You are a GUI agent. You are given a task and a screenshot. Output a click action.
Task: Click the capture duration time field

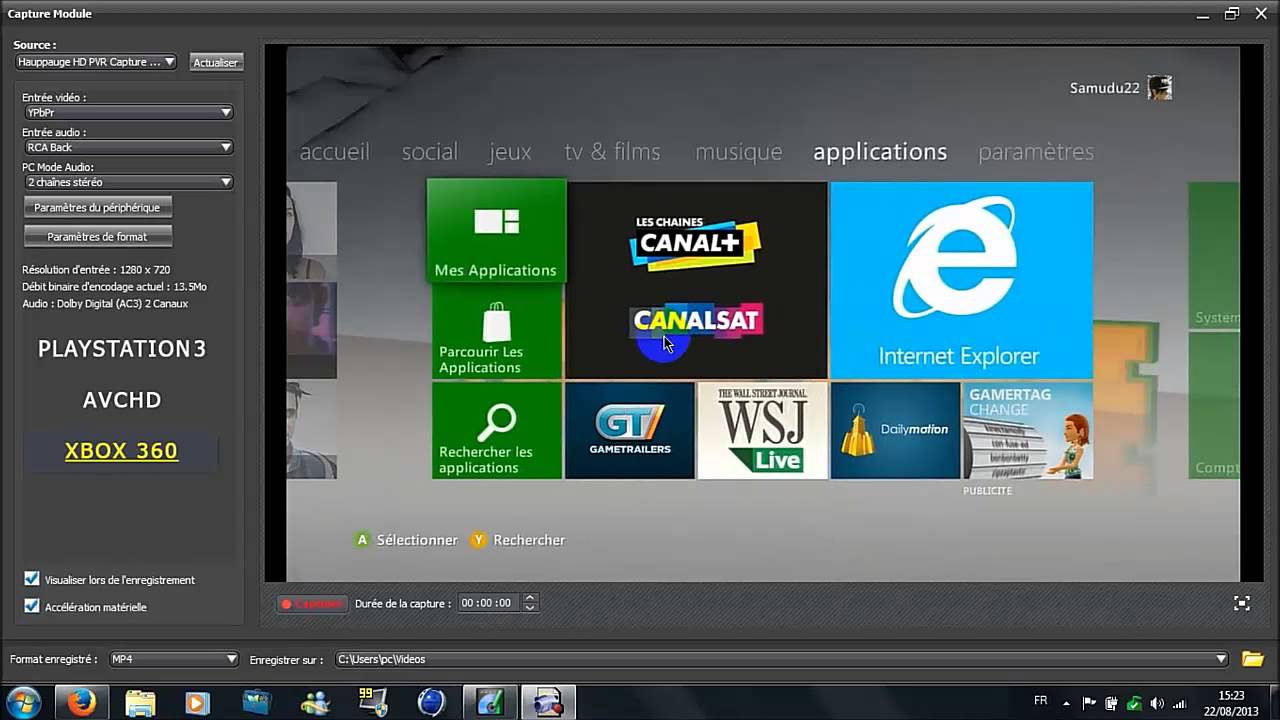coord(488,603)
